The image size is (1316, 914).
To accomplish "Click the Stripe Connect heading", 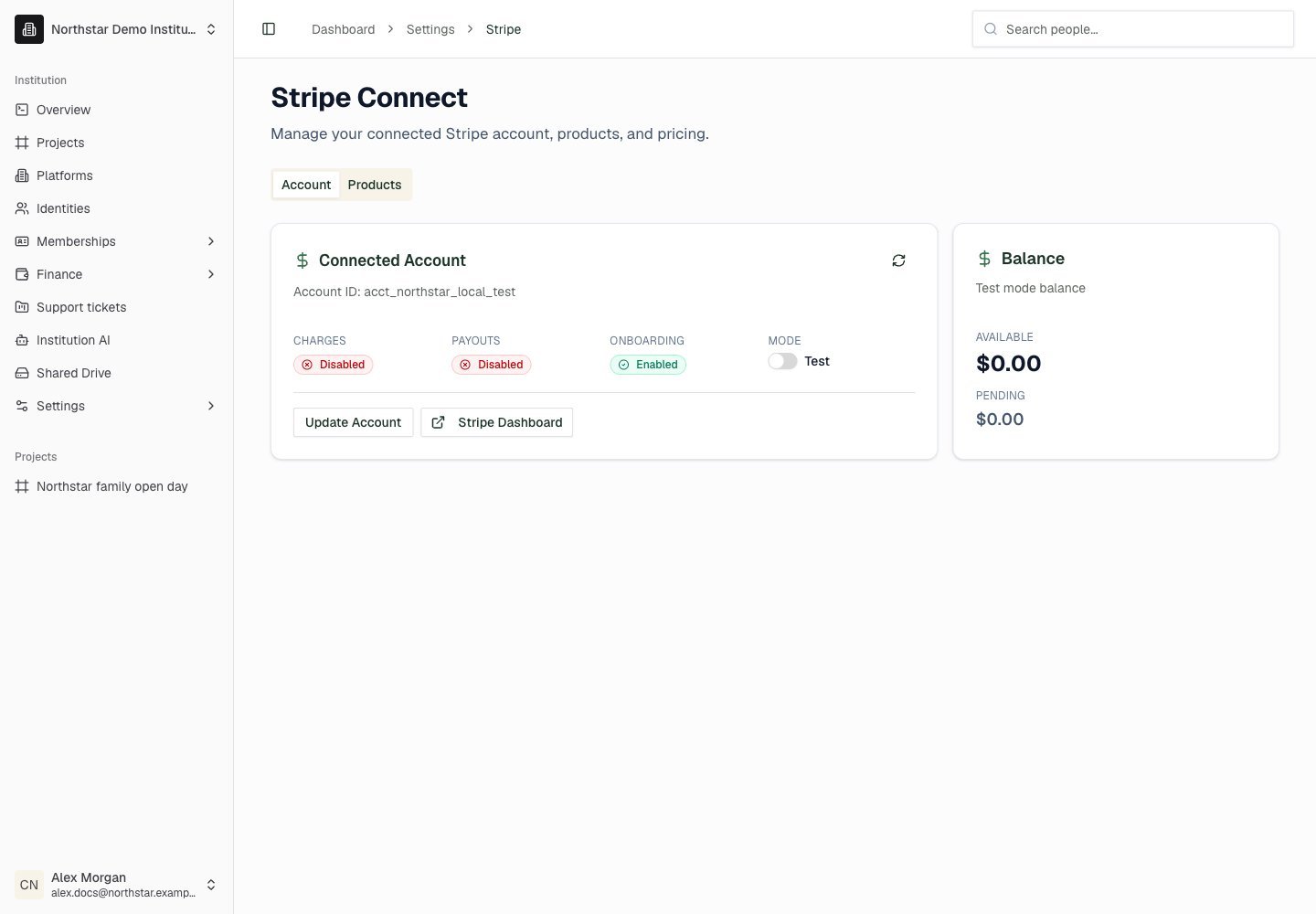I will (x=369, y=97).
